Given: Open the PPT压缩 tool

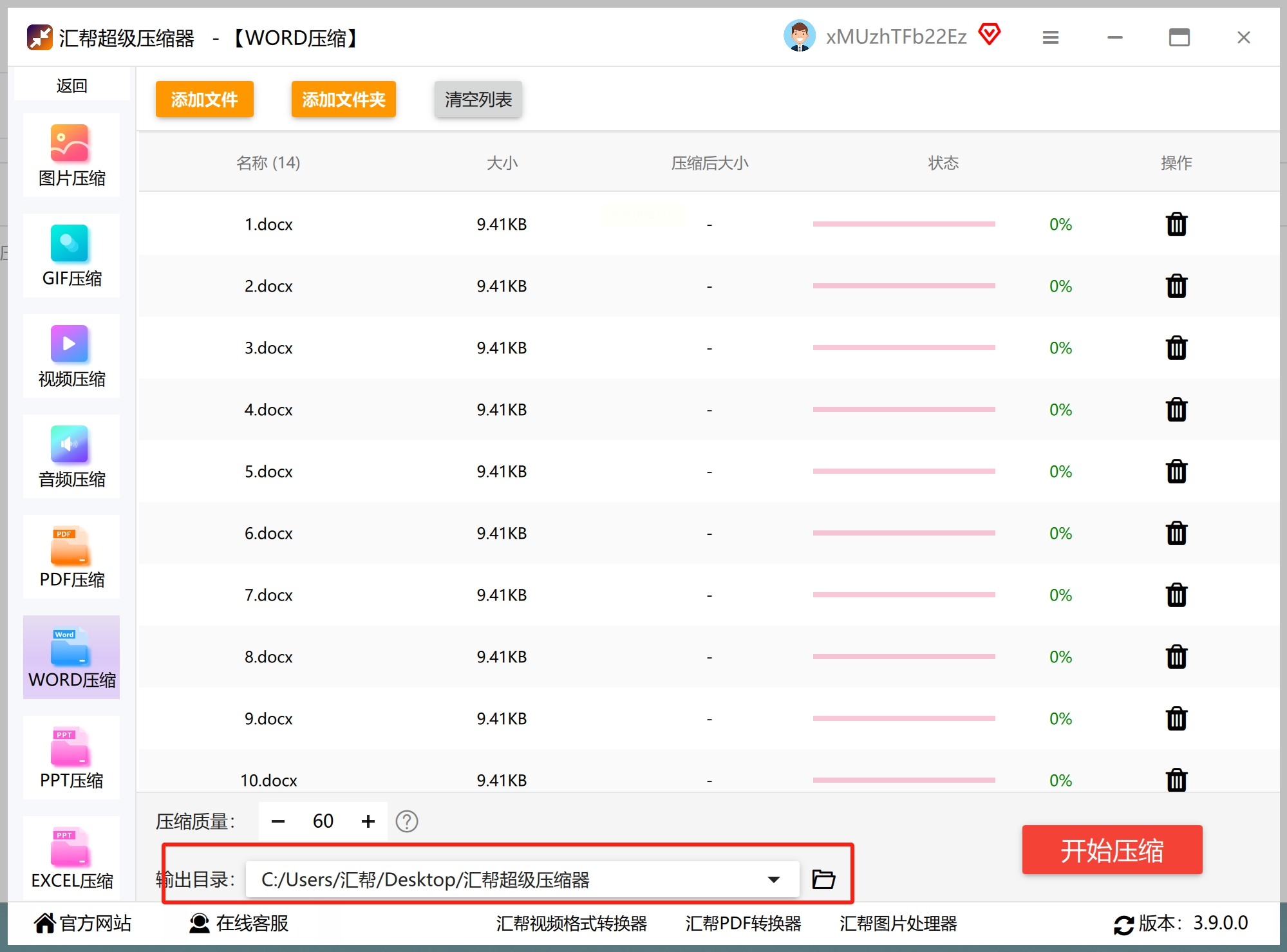Looking at the screenshot, I should [71, 758].
